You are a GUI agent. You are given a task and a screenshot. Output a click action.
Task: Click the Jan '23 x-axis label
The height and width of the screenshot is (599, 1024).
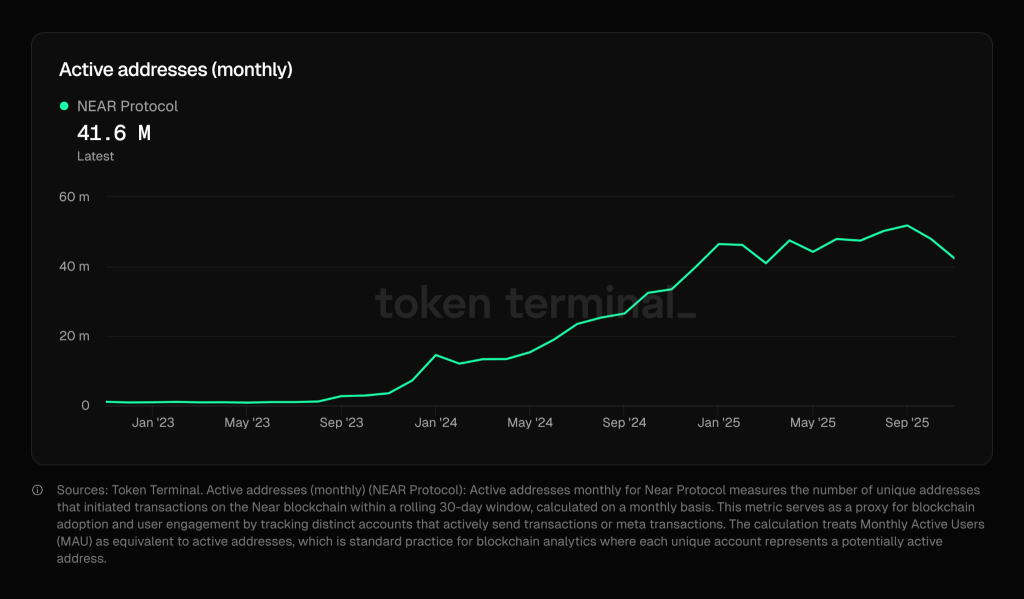pyautogui.click(x=153, y=423)
